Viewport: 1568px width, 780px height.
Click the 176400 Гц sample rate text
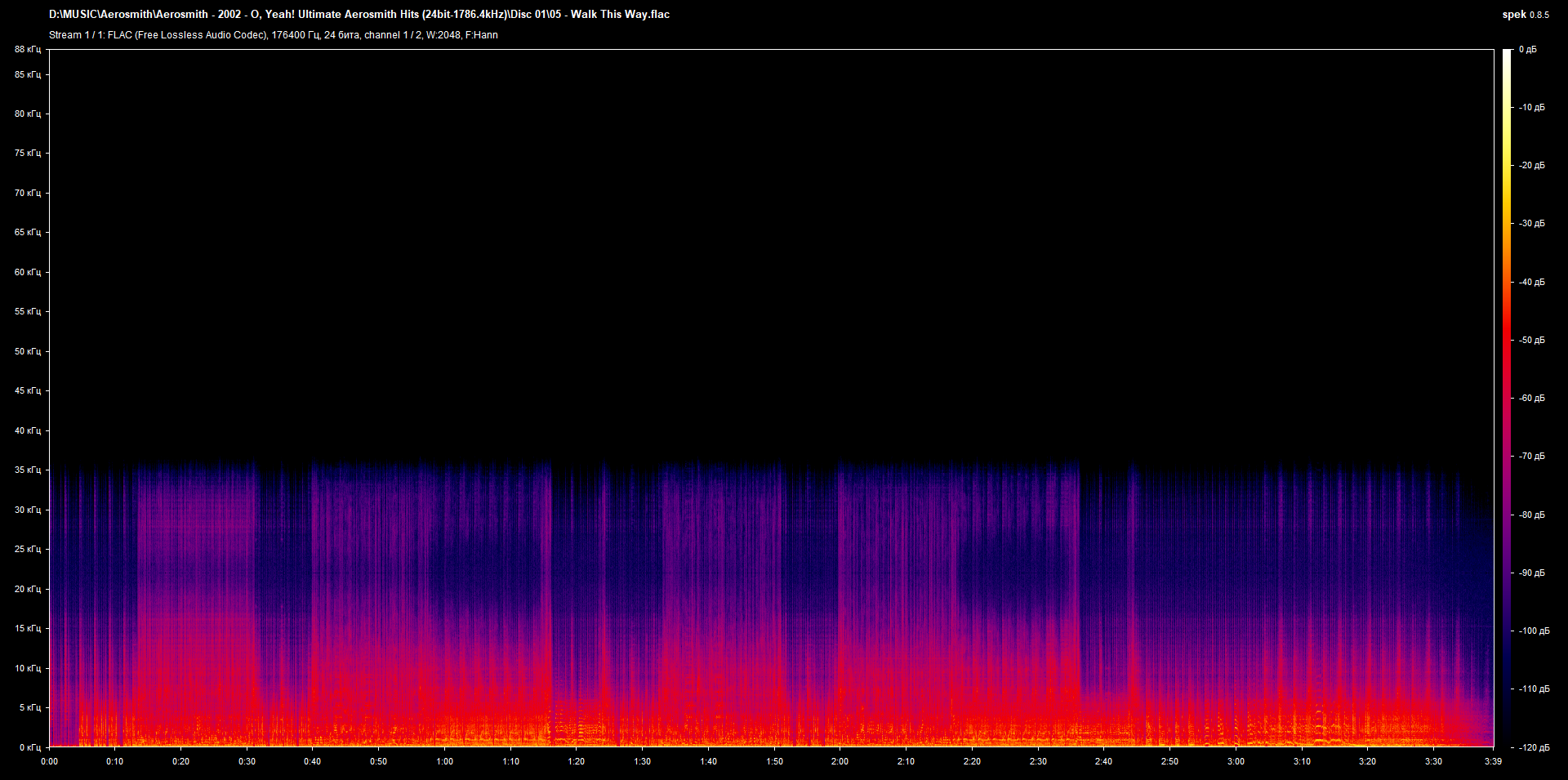click(294, 35)
